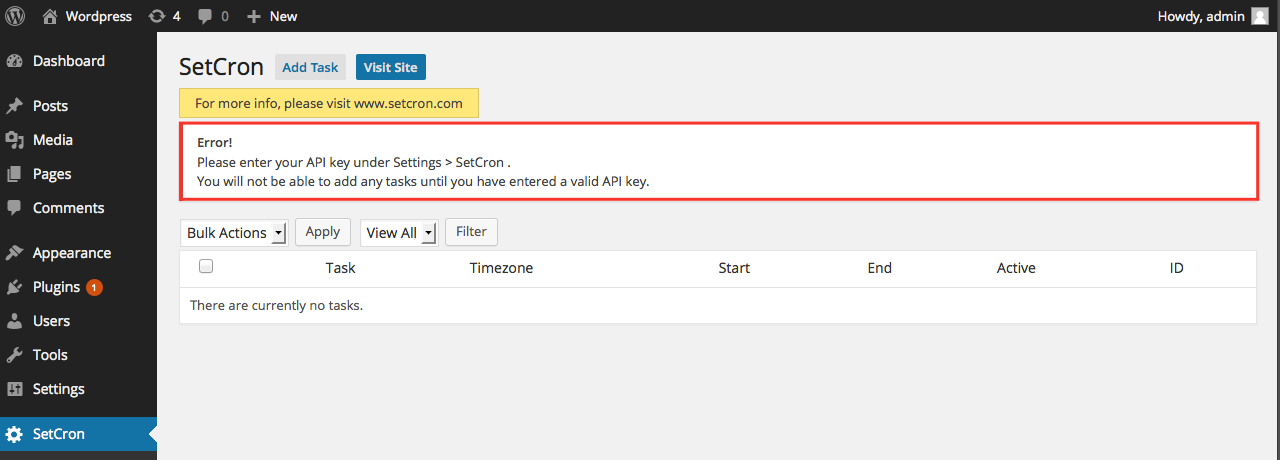Click the Add Task button

(310, 67)
